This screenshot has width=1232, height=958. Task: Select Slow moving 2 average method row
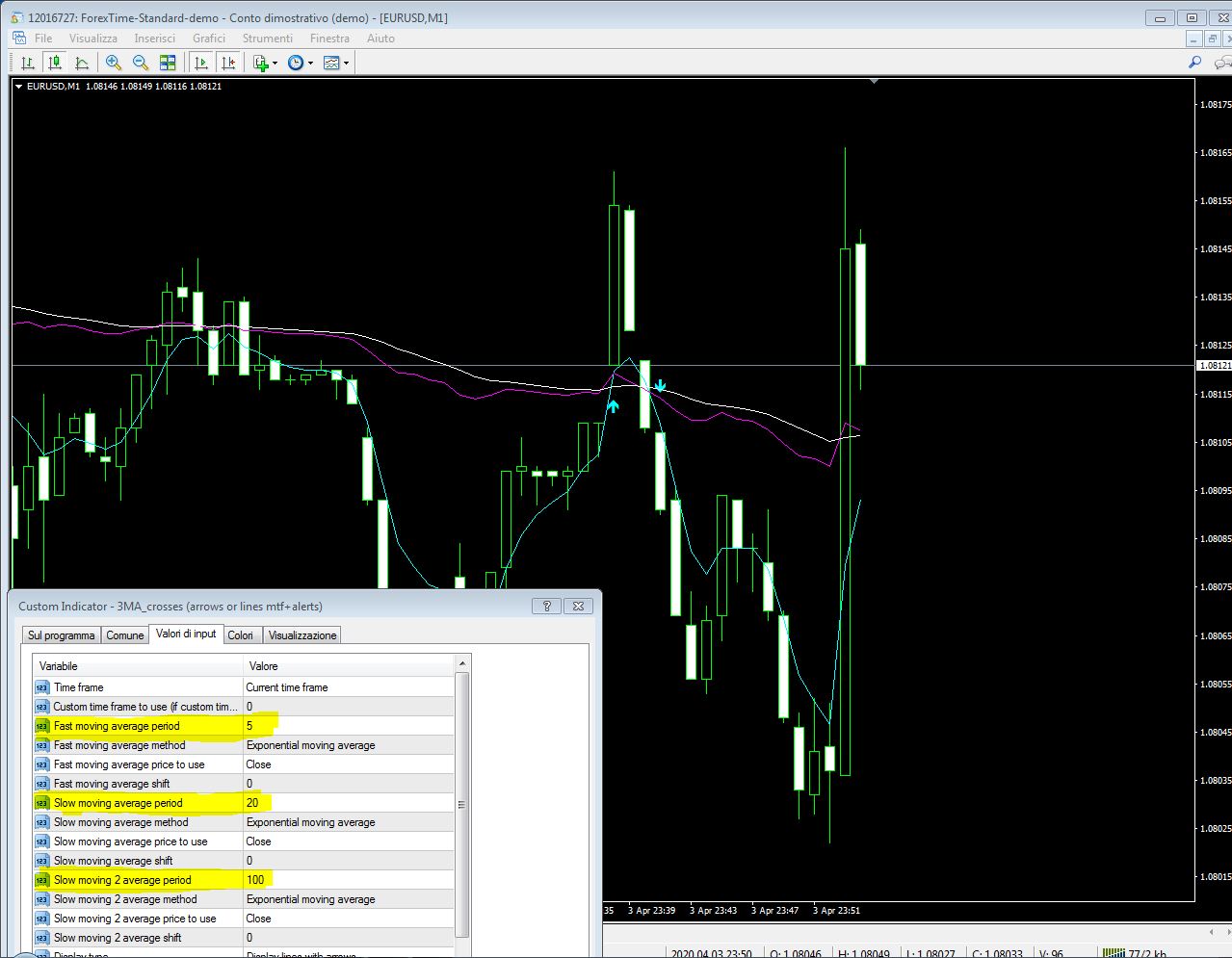point(138,899)
